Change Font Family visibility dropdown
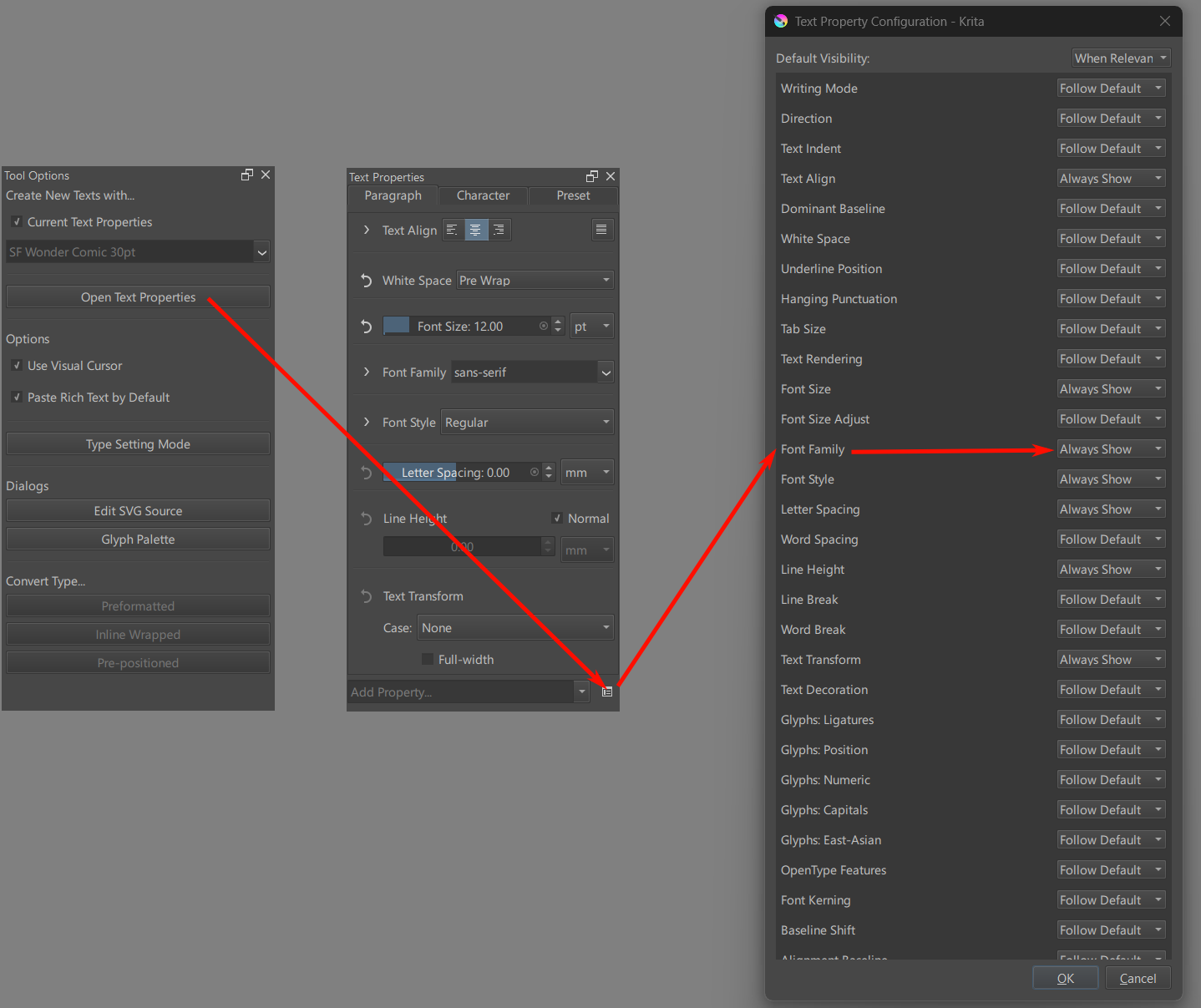This screenshot has width=1201, height=1008. [1111, 449]
